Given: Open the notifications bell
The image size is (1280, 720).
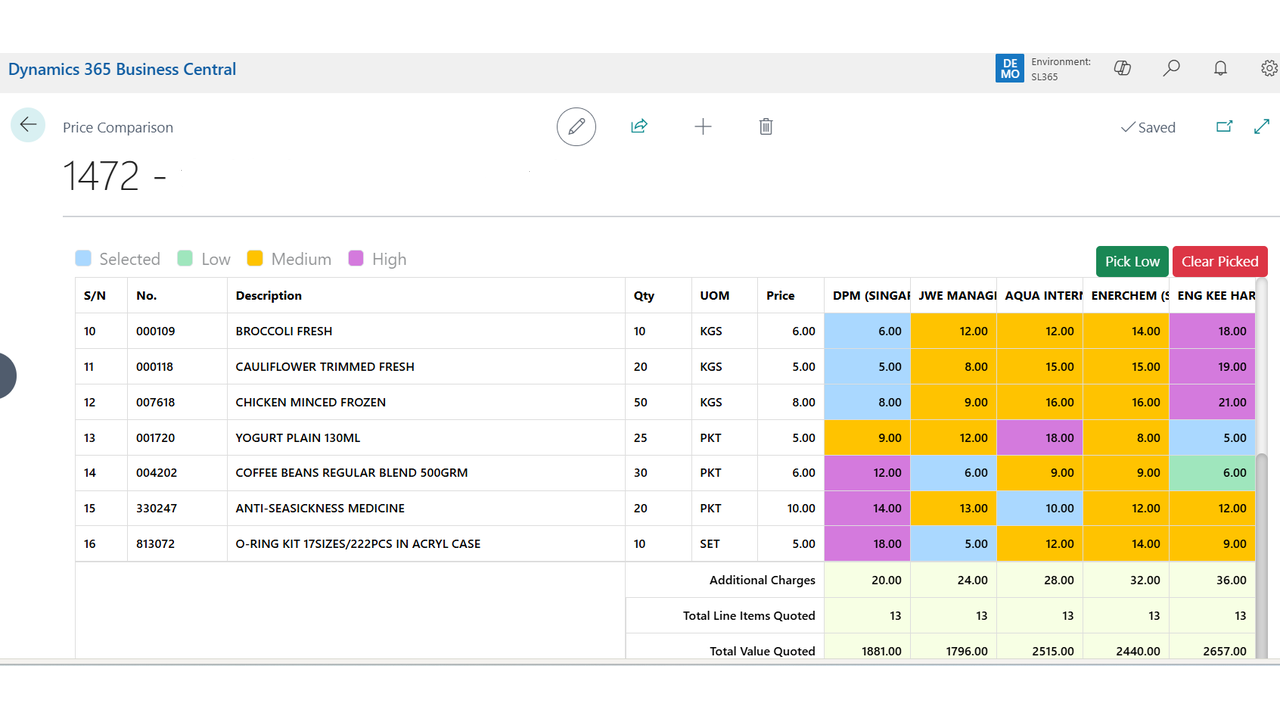Looking at the screenshot, I should [x=1220, y=68].
